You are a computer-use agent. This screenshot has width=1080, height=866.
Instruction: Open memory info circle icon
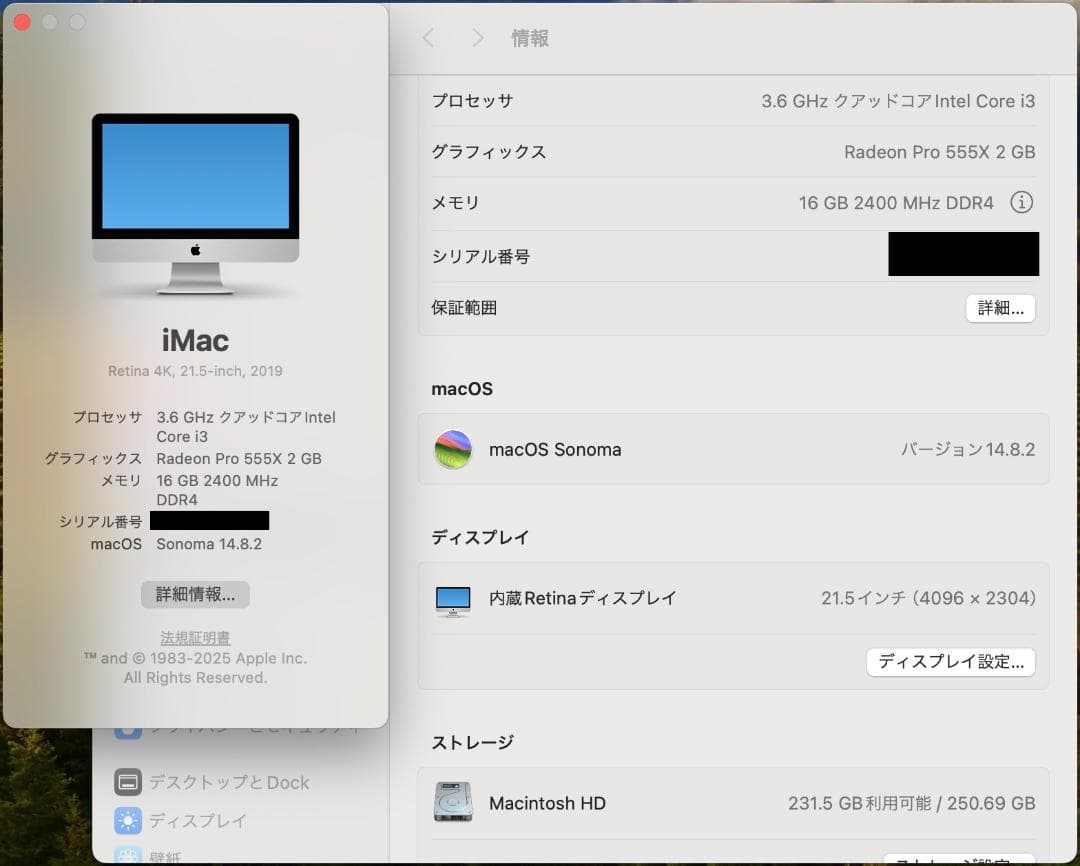coord(1021,203)
